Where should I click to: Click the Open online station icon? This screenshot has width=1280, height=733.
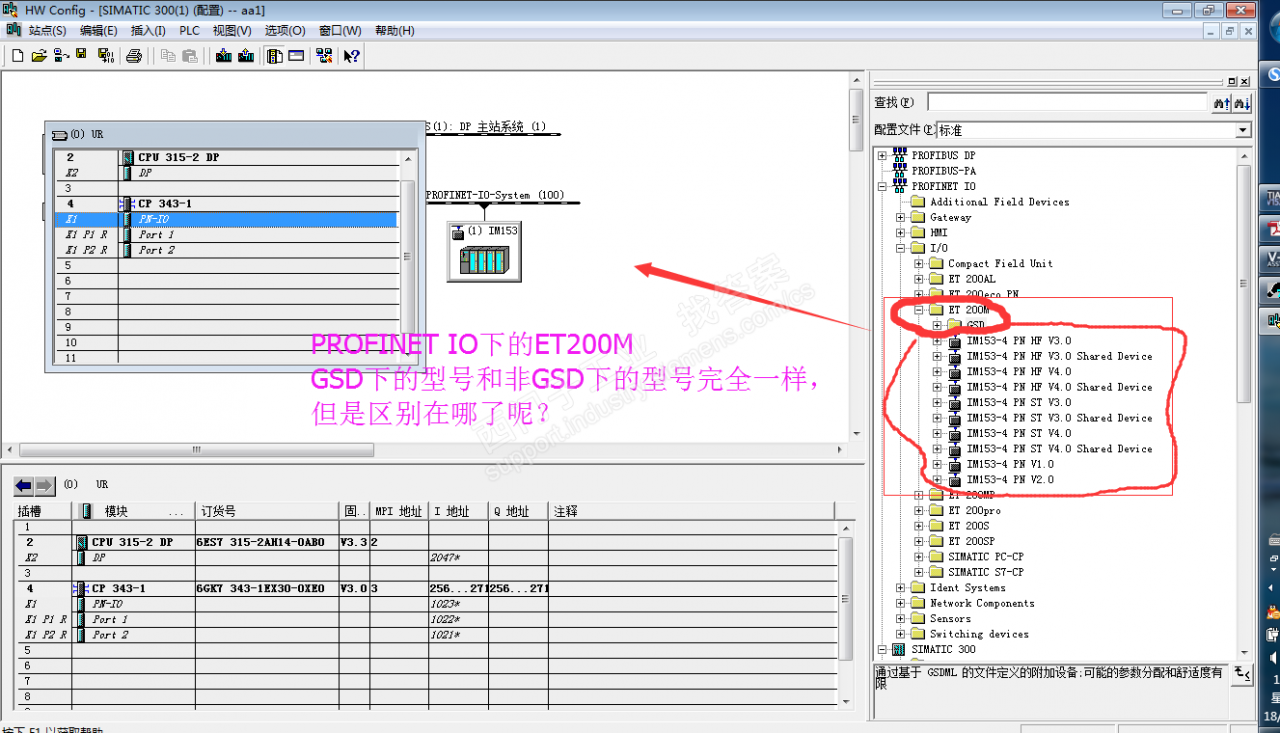coord(60,56)
